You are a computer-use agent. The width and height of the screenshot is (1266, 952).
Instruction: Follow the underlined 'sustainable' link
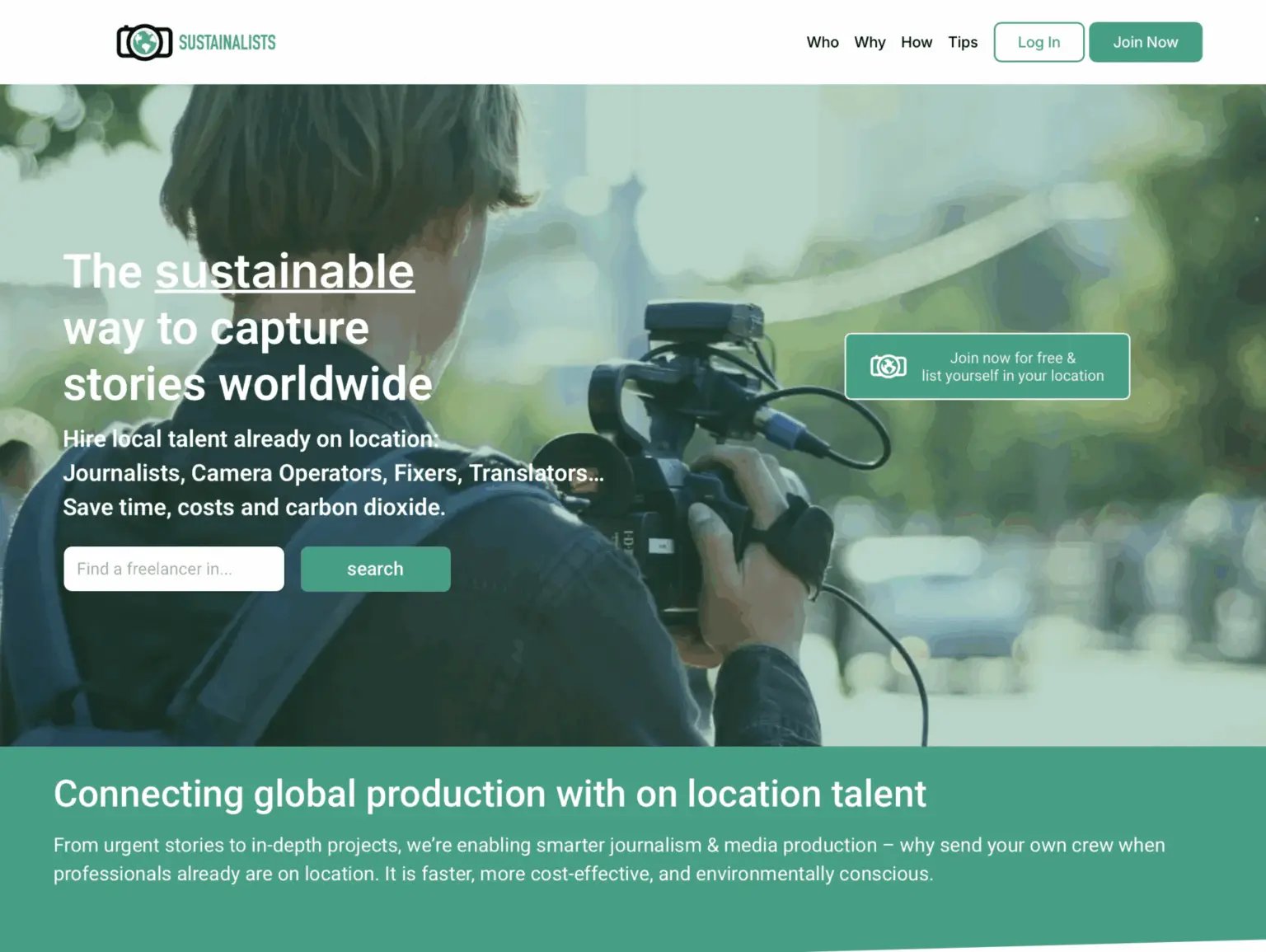pyautogui.click(x=284, y=271)
